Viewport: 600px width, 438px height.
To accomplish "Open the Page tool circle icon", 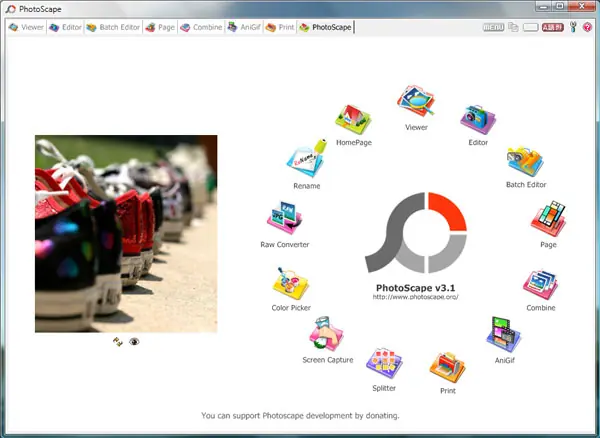I will [x=548, y=219].
